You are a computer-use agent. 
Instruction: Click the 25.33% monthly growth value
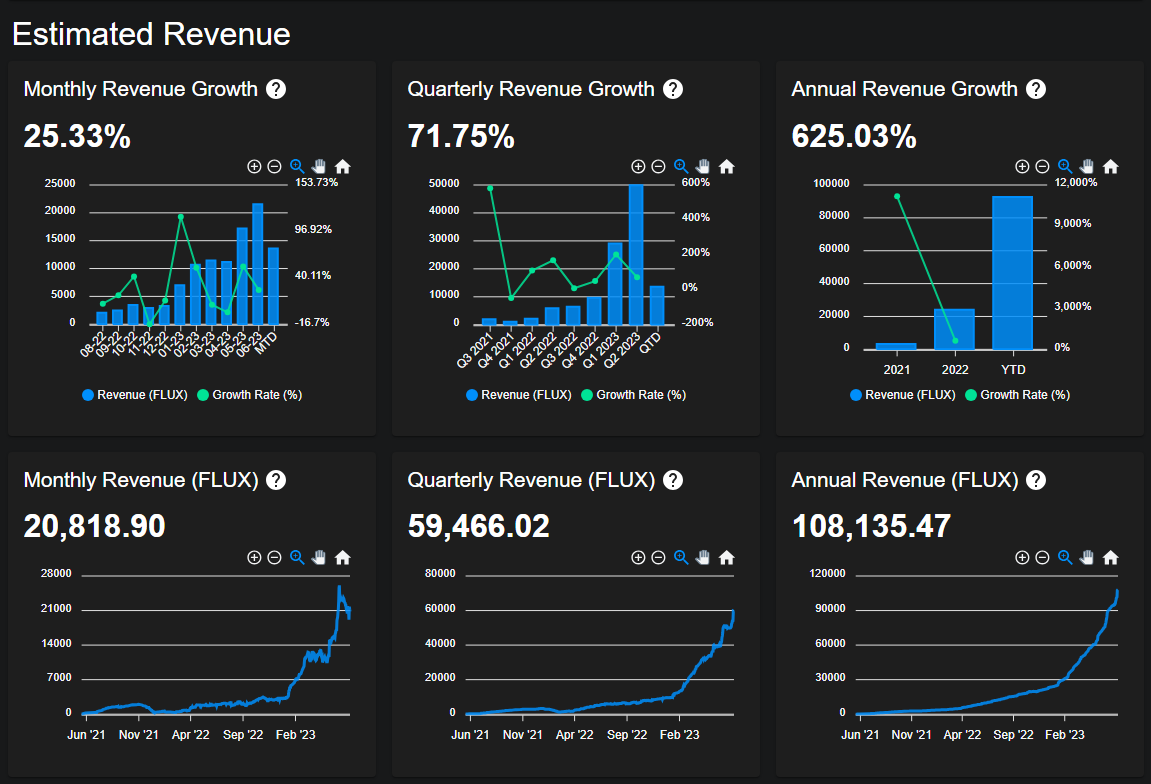pos(77,136)
